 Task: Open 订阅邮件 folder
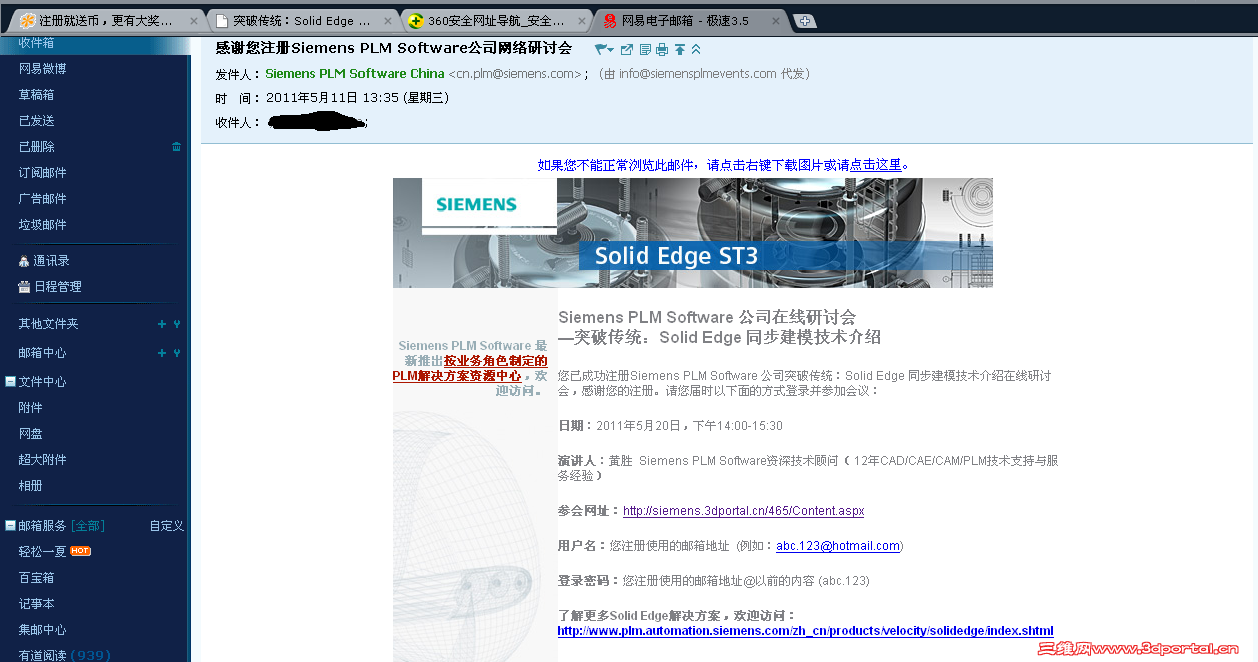pos(43,173)
